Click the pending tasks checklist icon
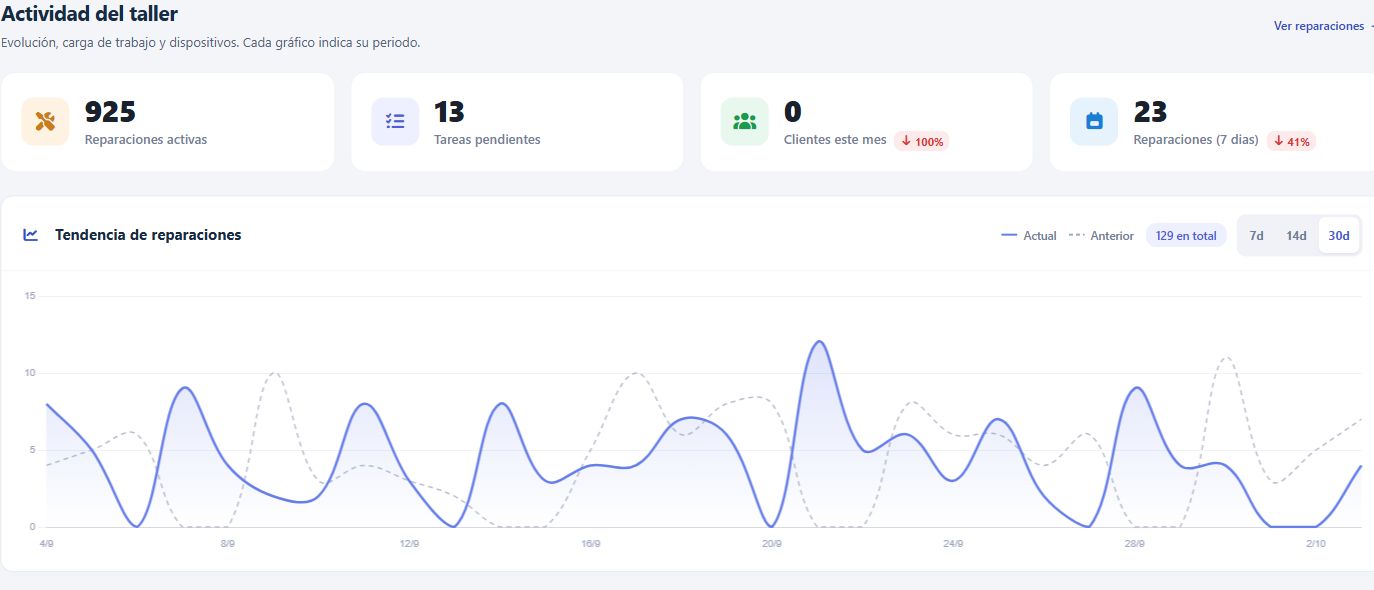The image size is (1374, 590). [395, 122]
